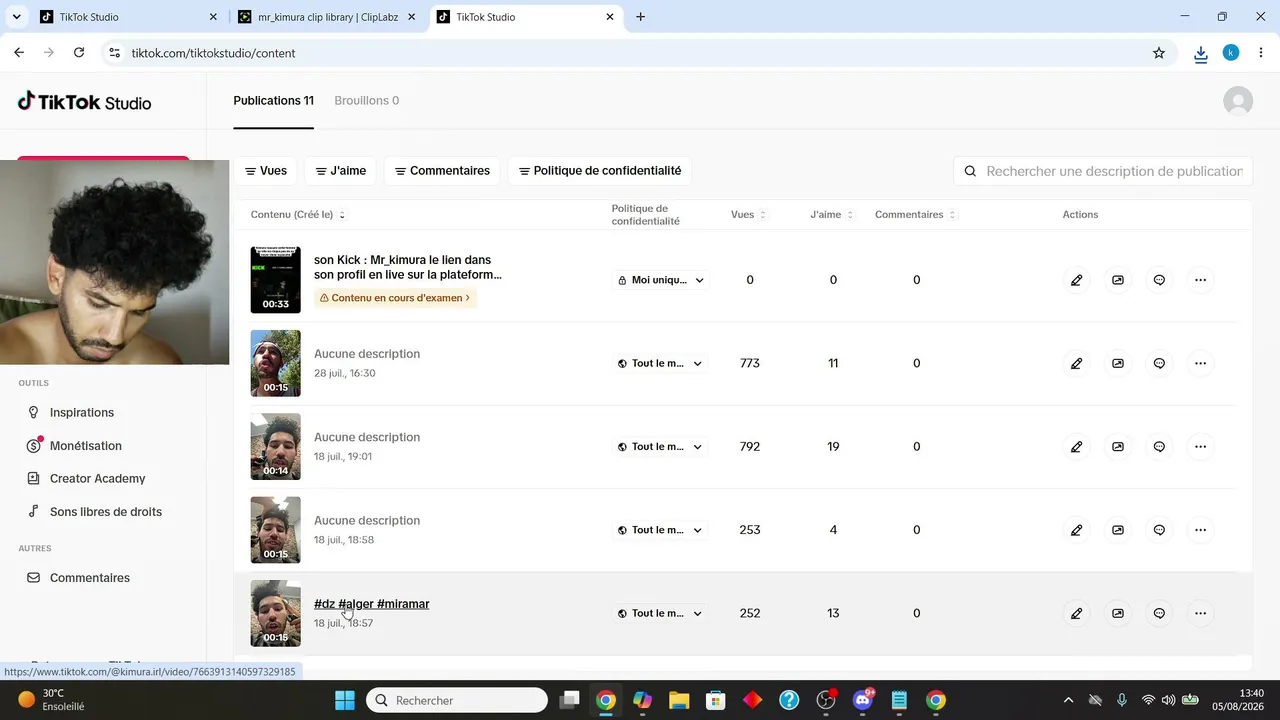Open more options for the 28 juil., 16:30 video
This screenshot has height=720, width=1280.
[1201, 363]
